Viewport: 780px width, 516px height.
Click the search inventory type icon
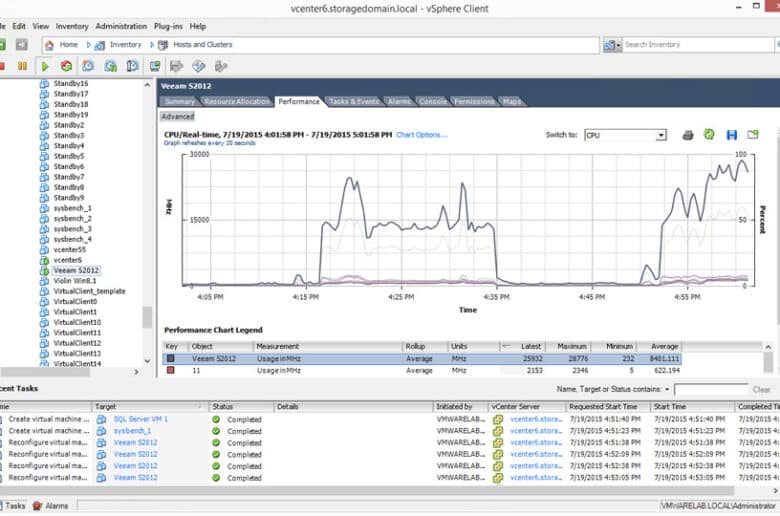pyautogui.click(x=609, y=45)
